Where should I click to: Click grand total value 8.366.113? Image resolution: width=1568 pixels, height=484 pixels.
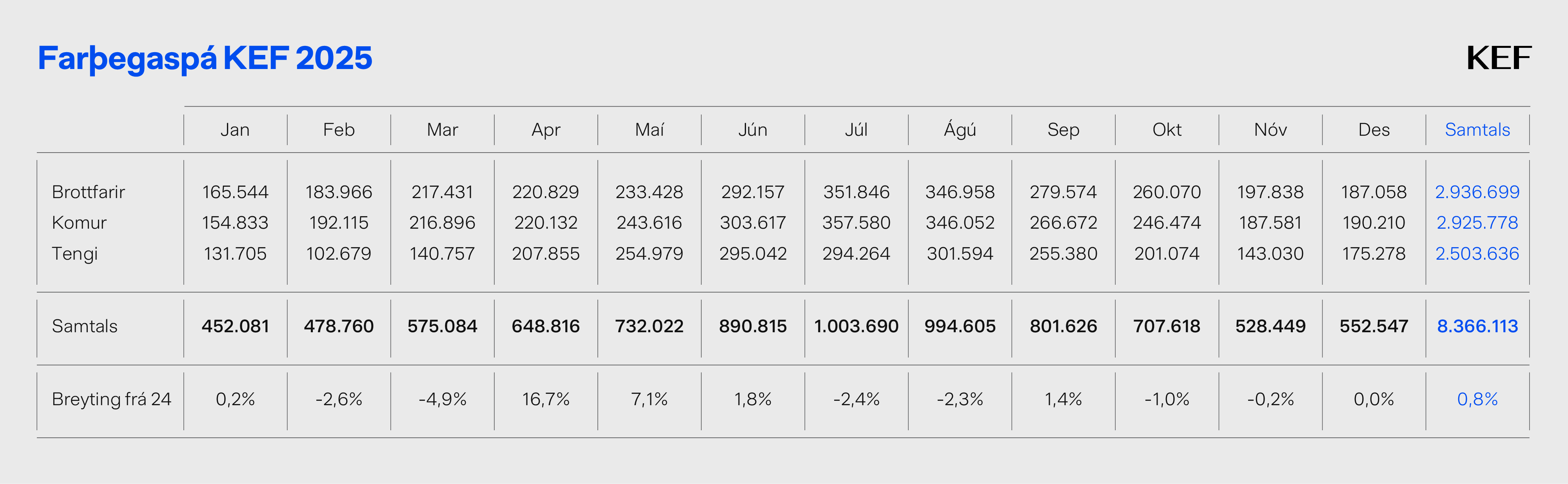[1477, 326]
